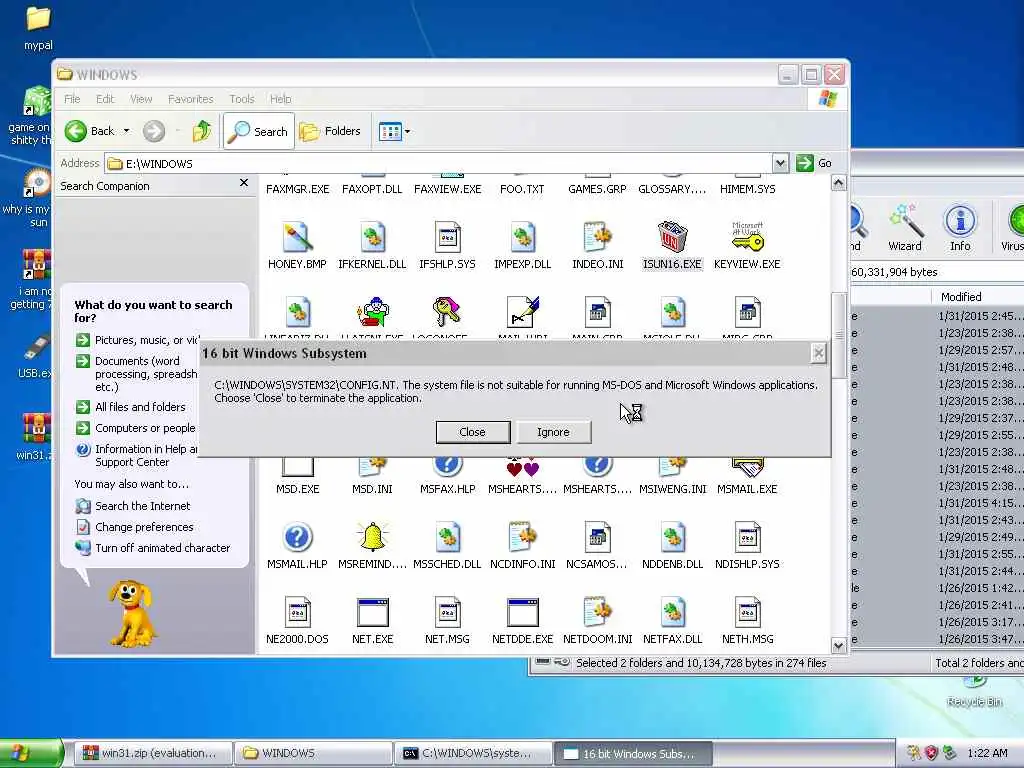
Task: Click the 1:22 AM clock in the tray
Action: 987,753
